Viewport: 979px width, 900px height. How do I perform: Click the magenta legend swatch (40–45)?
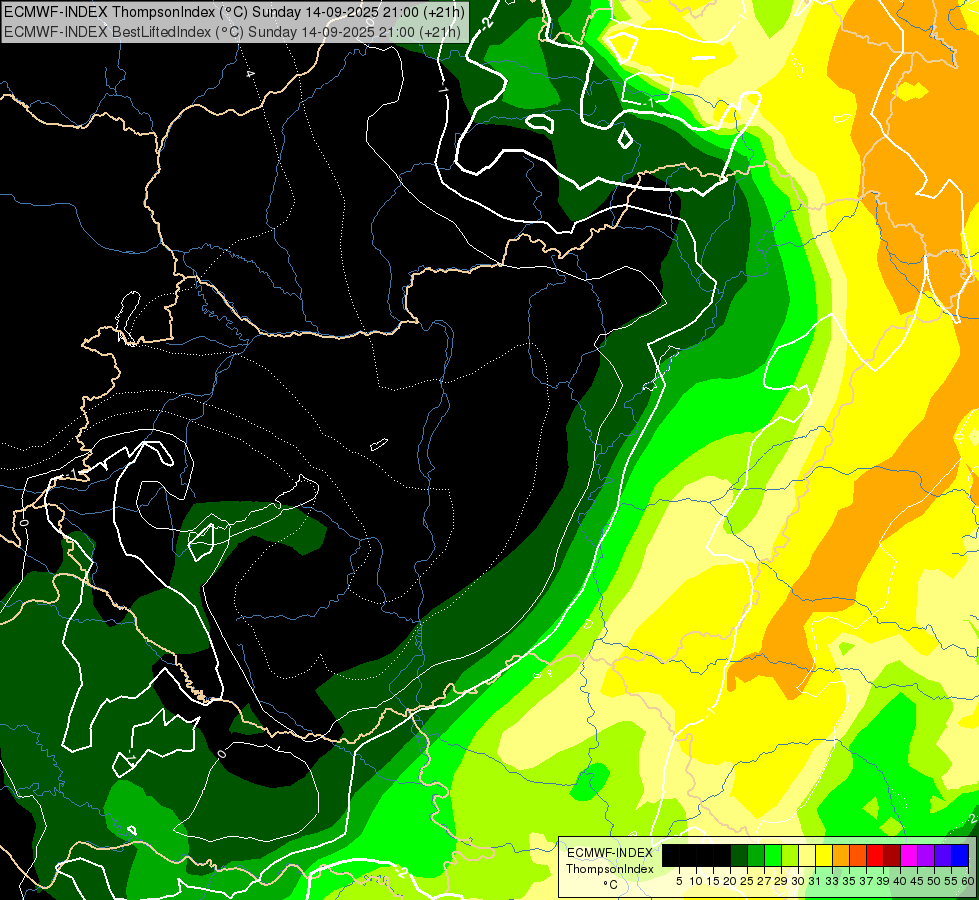click(x=909, y=855)
